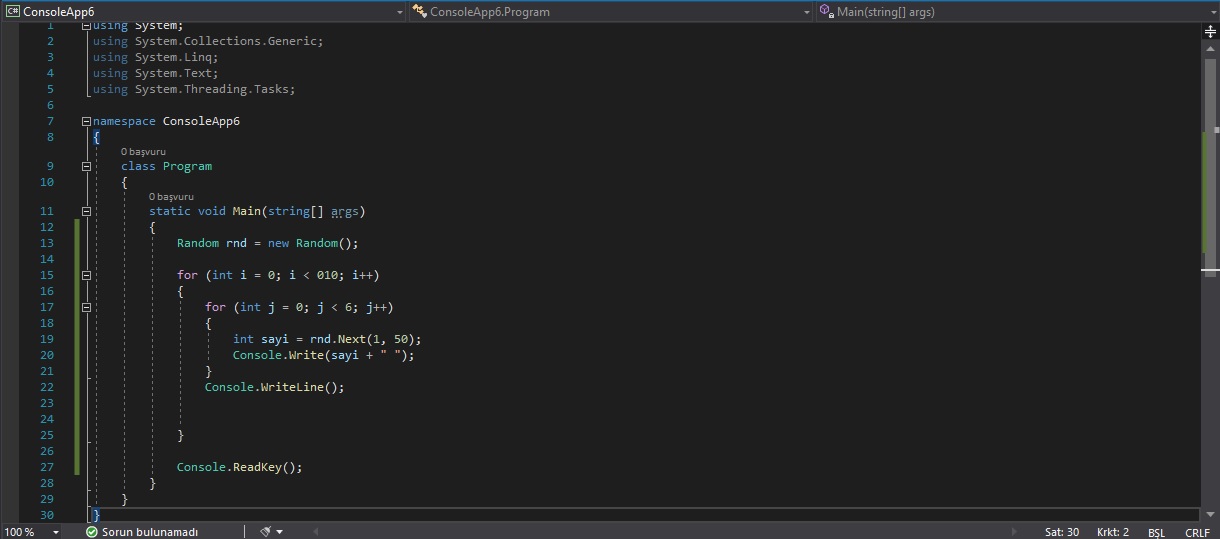Click the horizontal scrollbar right arrow
1220x539 pixels.
[x=1014, y=532]
